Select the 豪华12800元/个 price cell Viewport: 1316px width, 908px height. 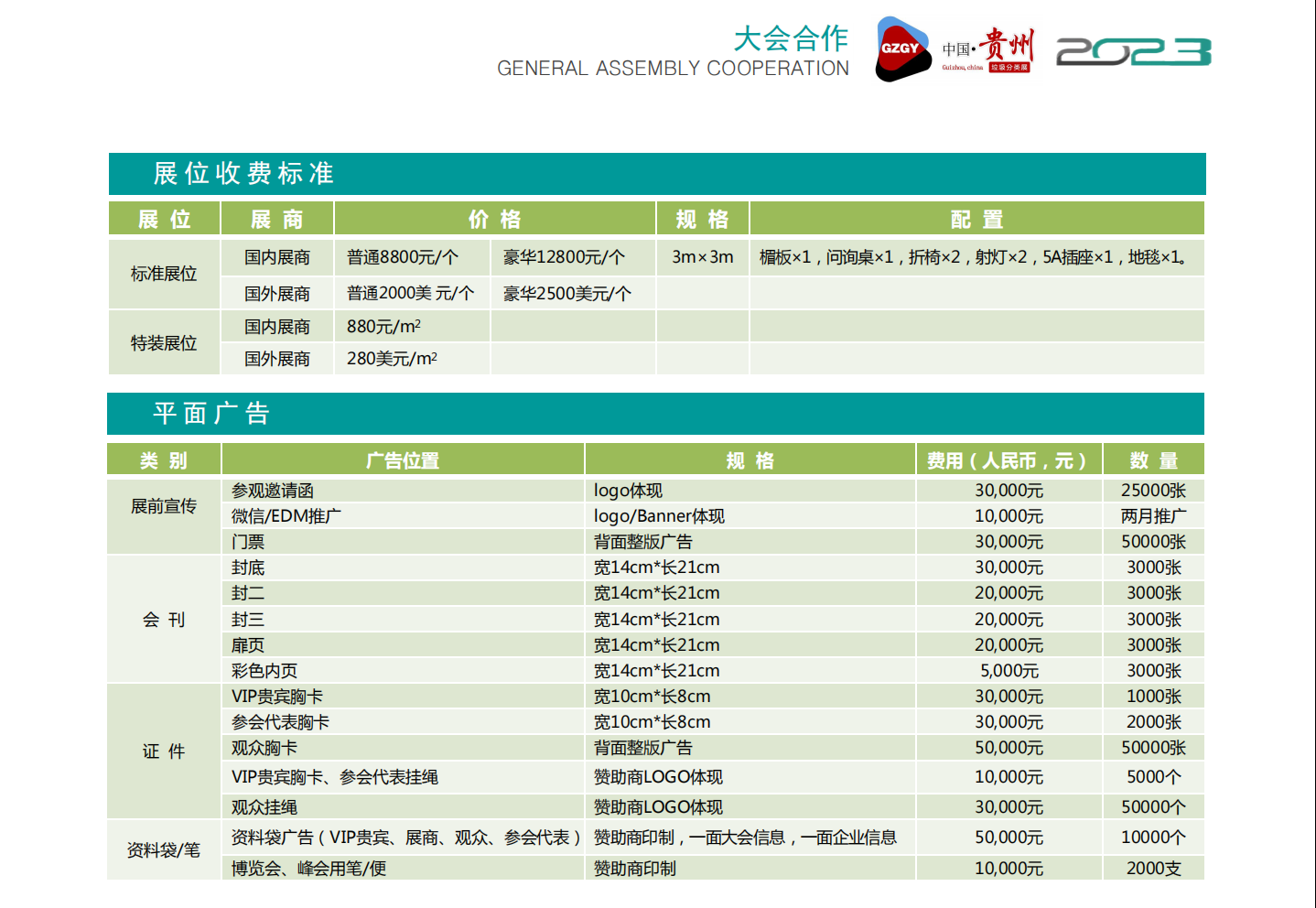[x=564, y=257]
